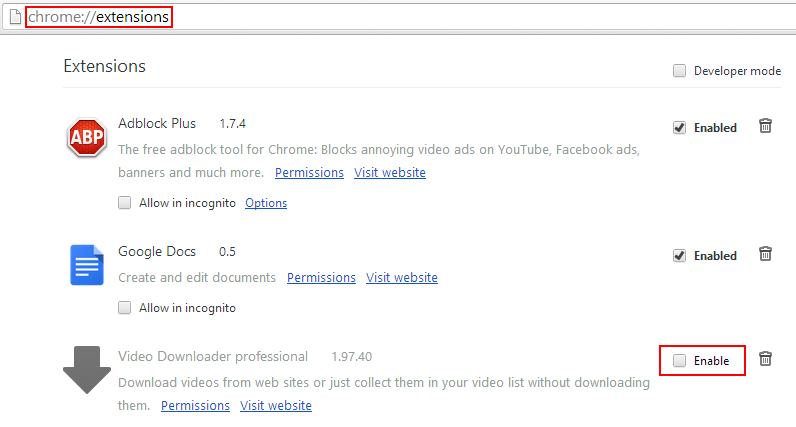Click the Extensions page heading
This screenshot has width=796, height=427.
point(105,66)
